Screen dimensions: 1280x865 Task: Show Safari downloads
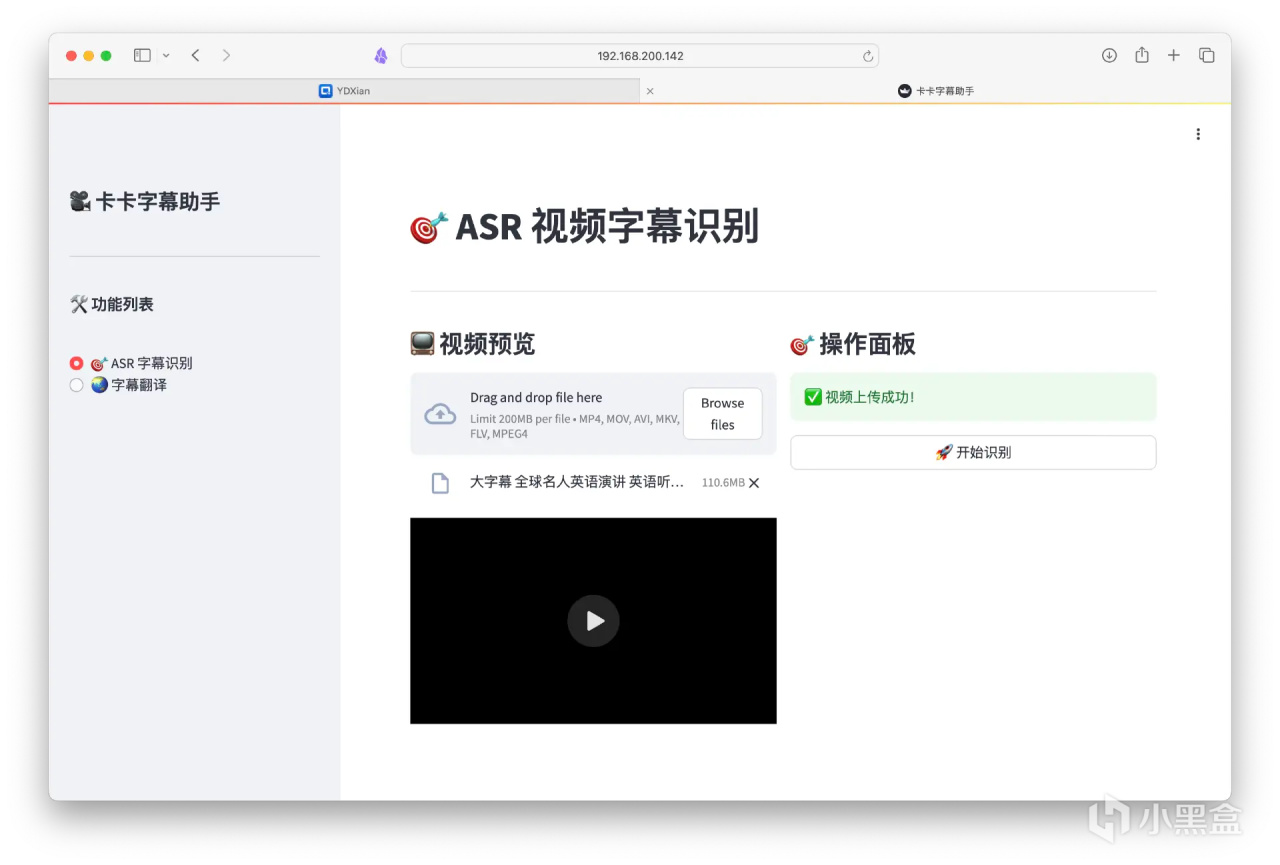point(1109,56)
